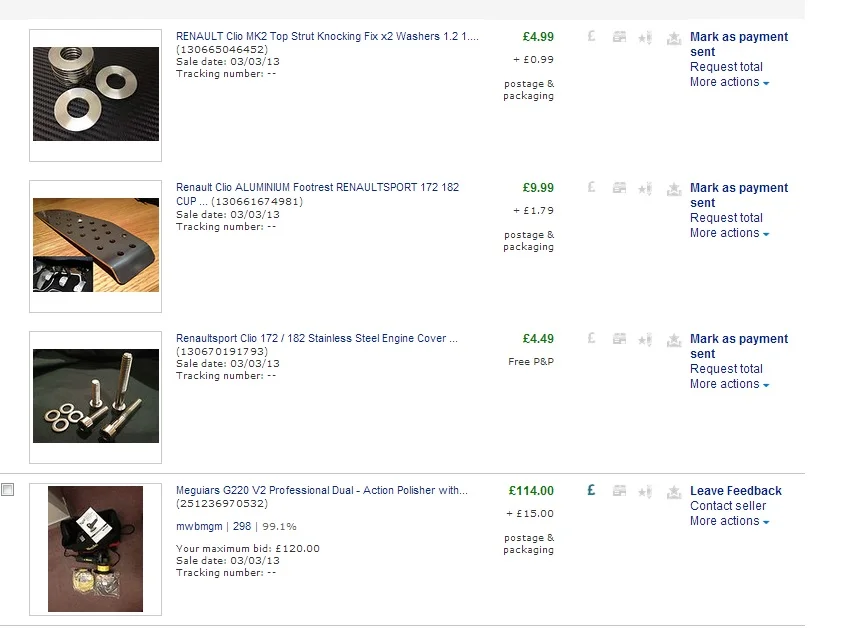Request total for the Engine Cover item
Screen dimensions: 864x628
pos(726,369)
